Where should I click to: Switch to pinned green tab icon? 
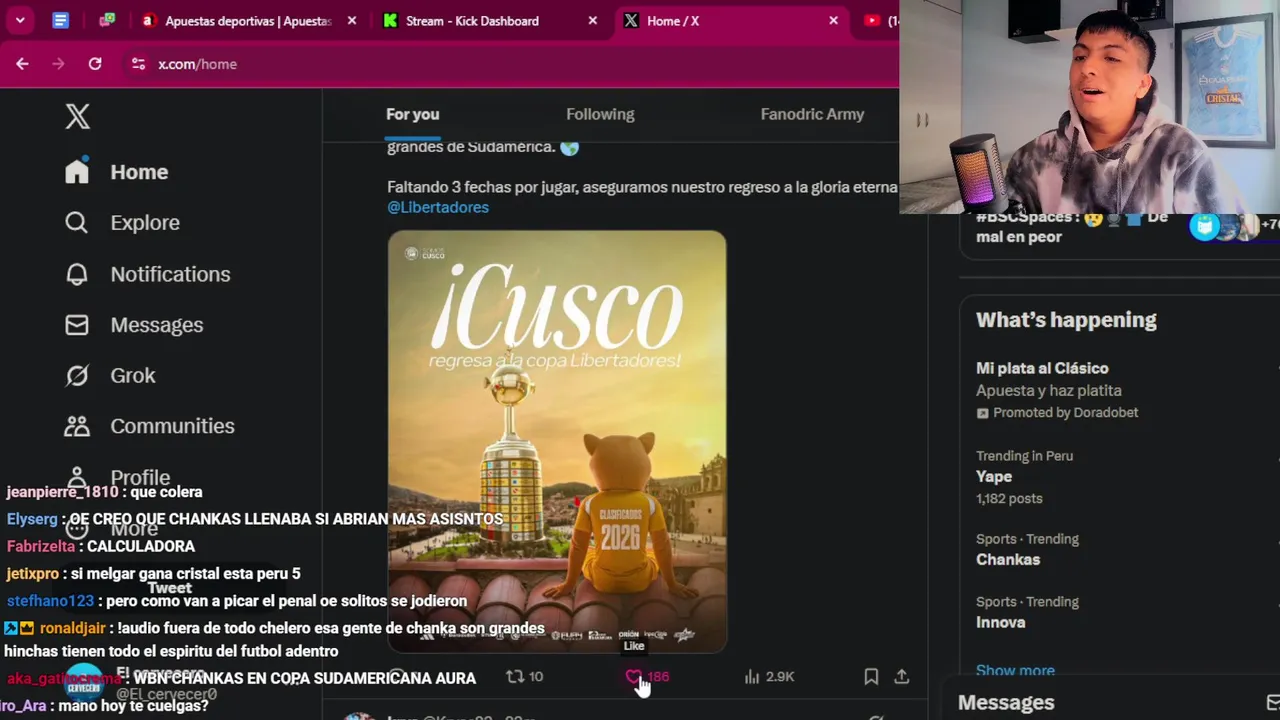pyautogui.click(x=107, y=20)
